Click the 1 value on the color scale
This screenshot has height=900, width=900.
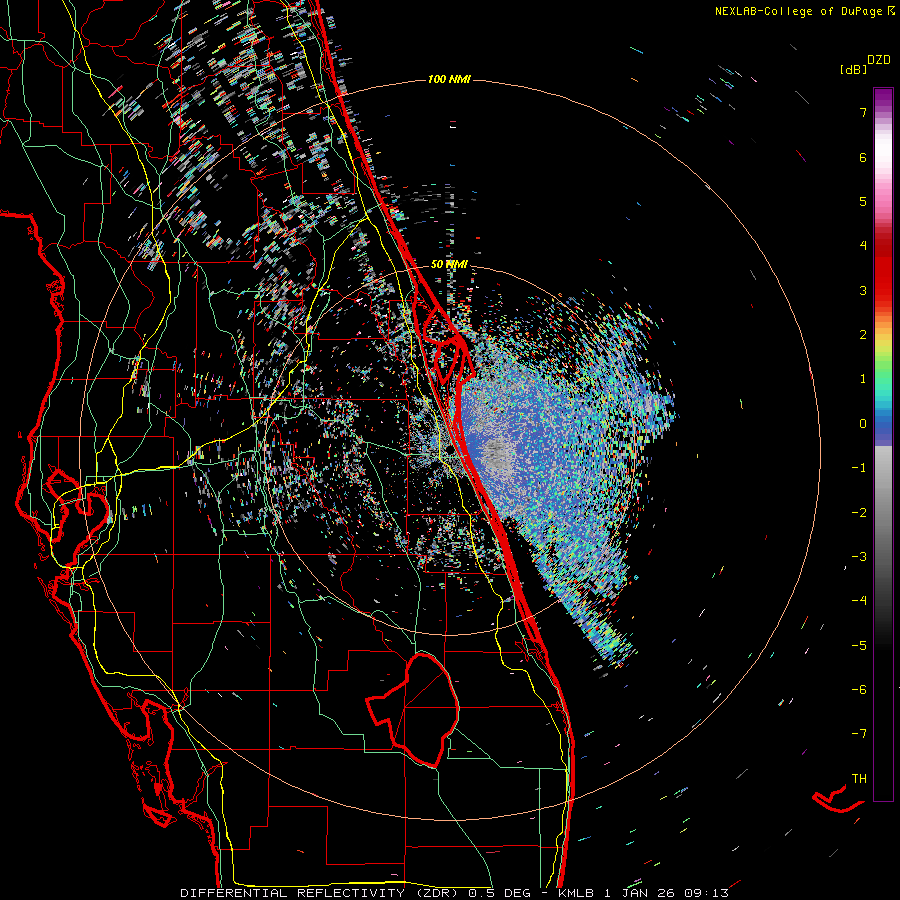click(x=863, y=379)
